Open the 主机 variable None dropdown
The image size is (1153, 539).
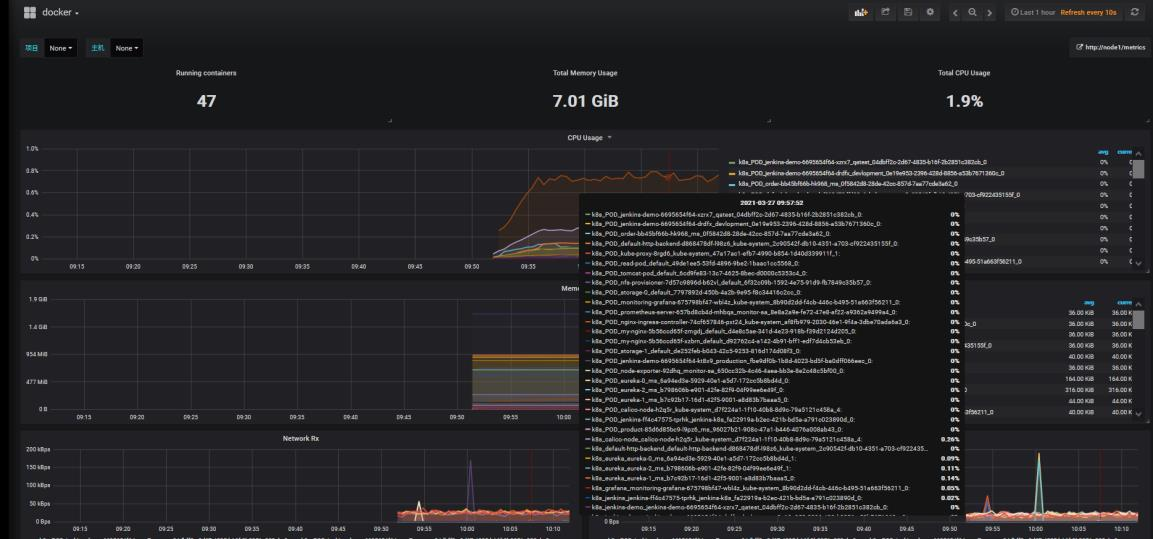pos(126,49)
